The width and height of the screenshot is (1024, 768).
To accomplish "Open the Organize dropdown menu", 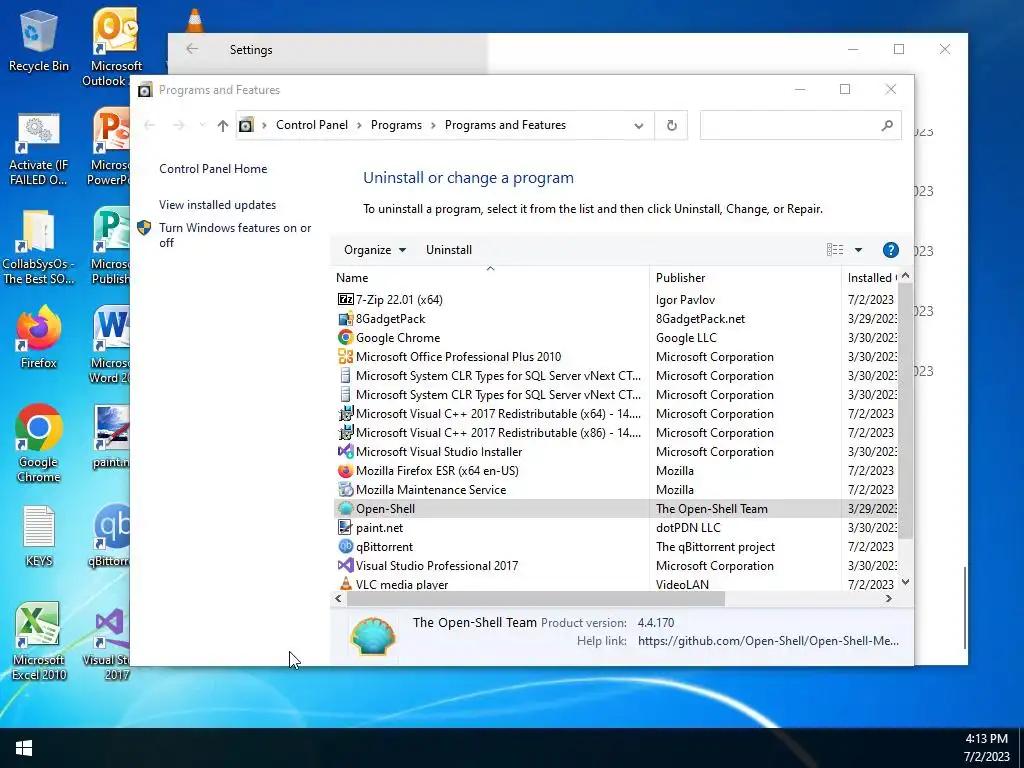I will [x=375, y=250].
